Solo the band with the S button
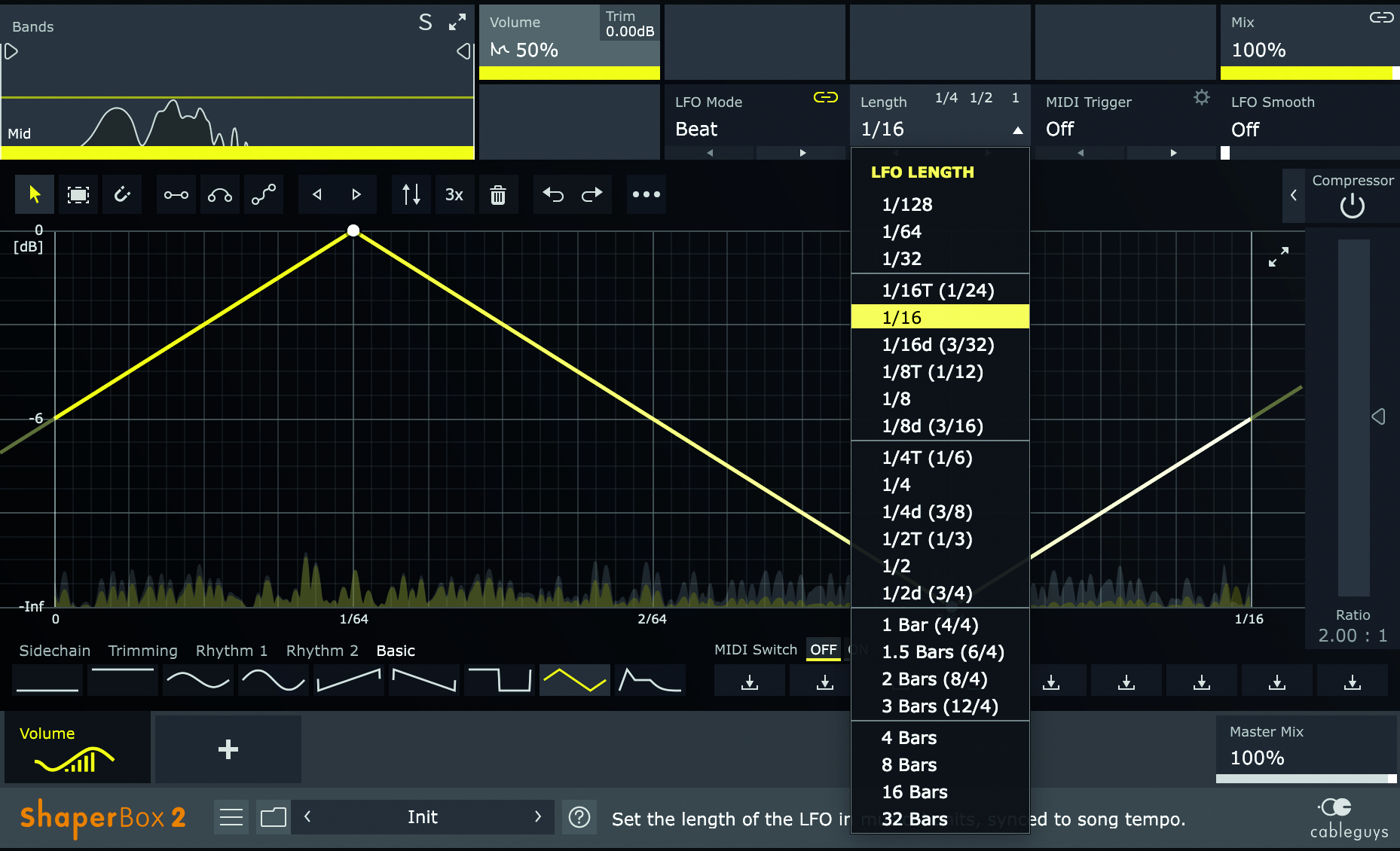Viewport: 1400px width, 851px height. [x=426, y=23]
